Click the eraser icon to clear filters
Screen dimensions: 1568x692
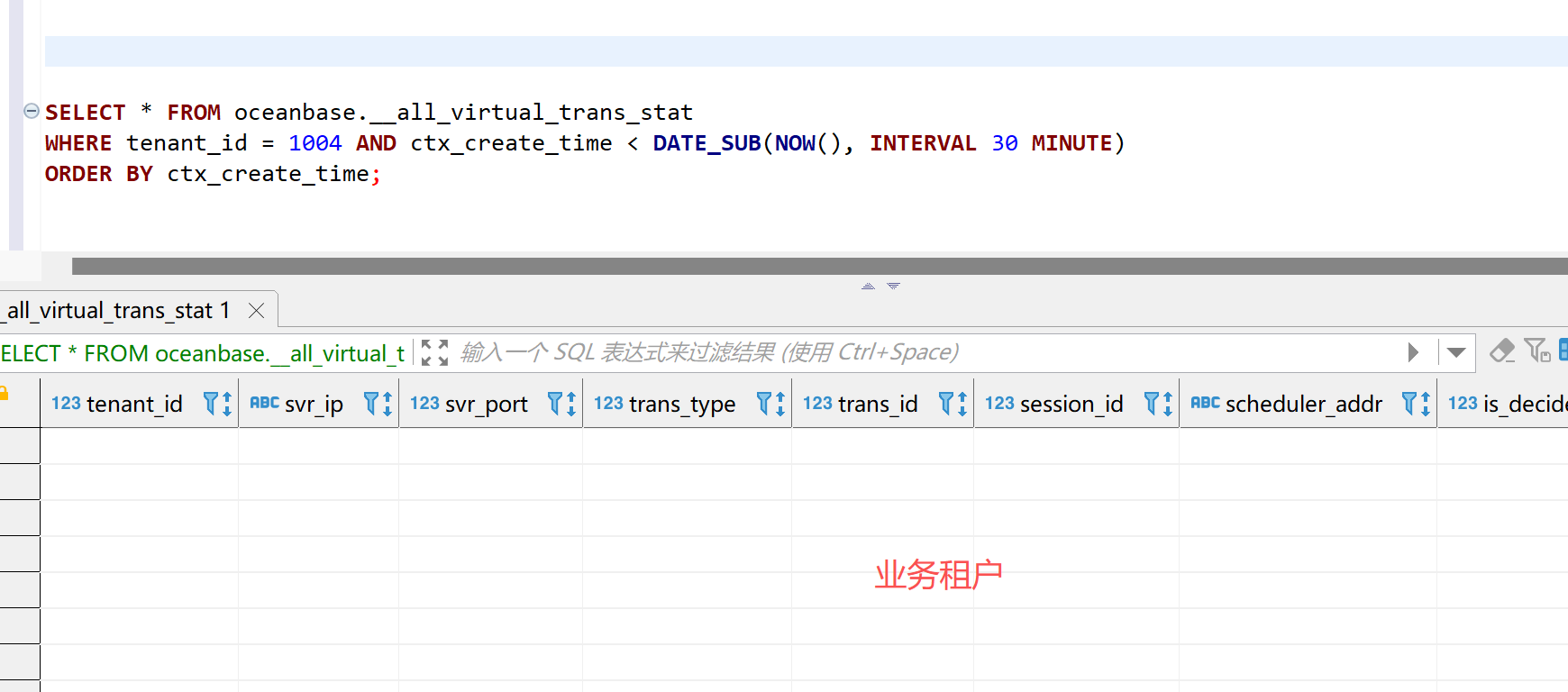click(x=1501, y=351)
